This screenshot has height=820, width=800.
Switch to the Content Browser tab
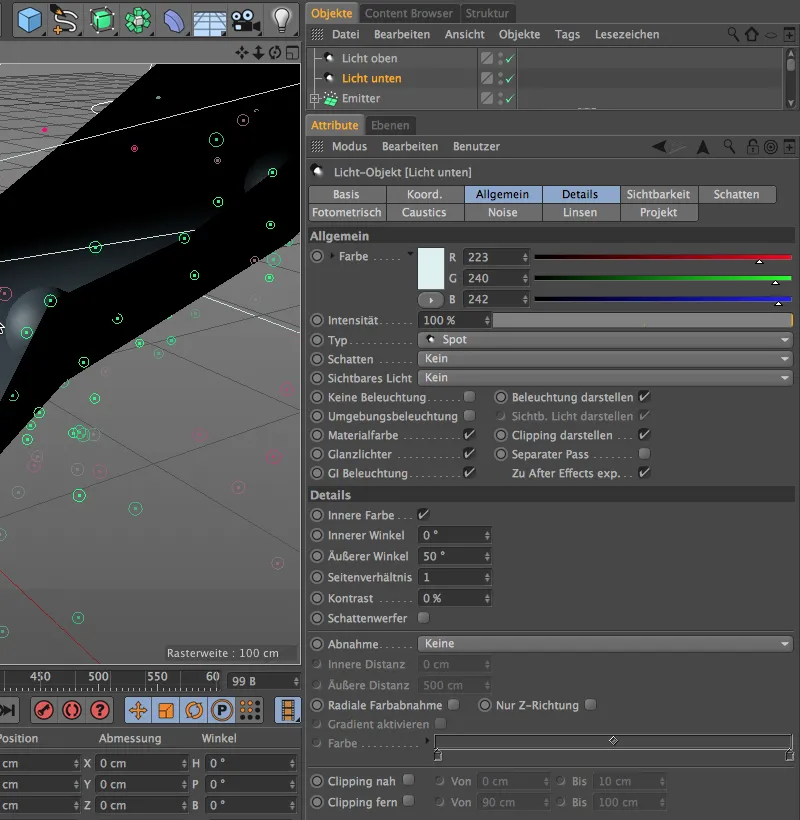(408, 13)
